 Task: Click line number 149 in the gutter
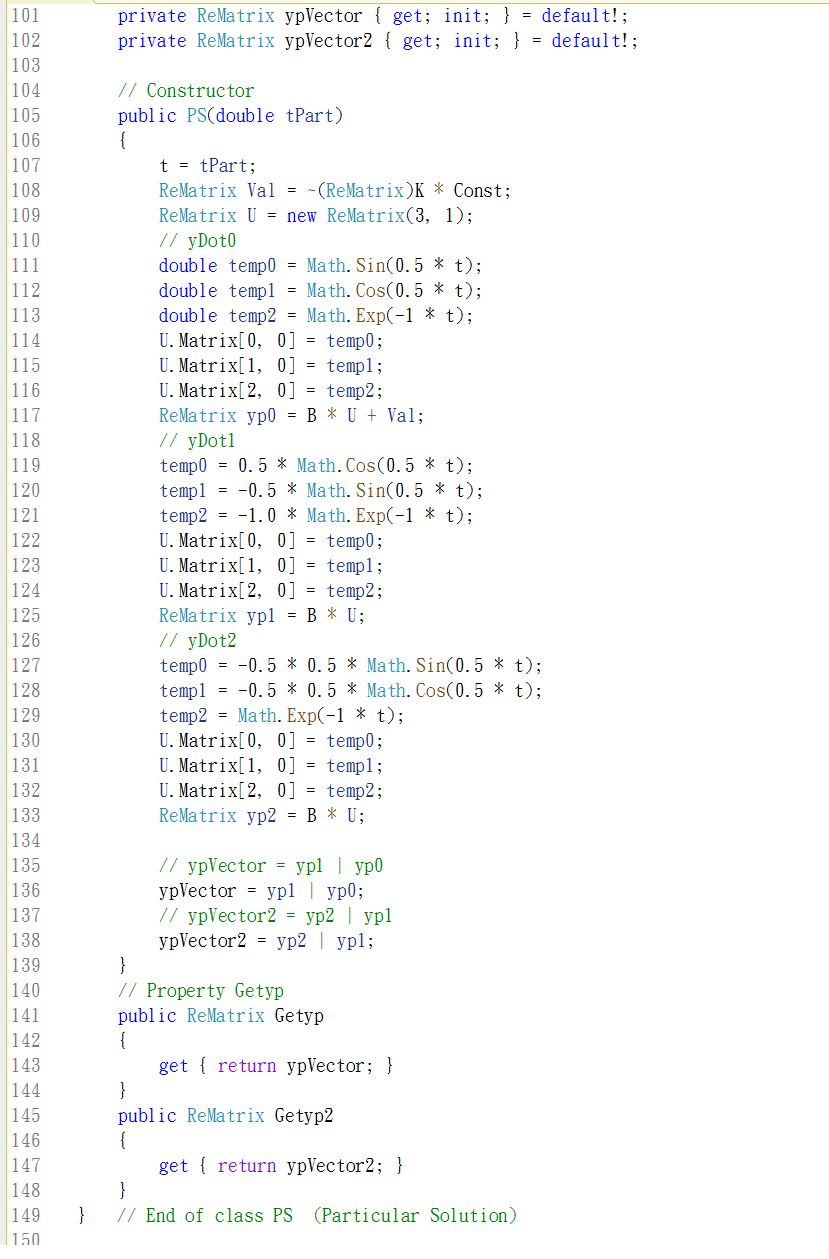[25, 1216]
